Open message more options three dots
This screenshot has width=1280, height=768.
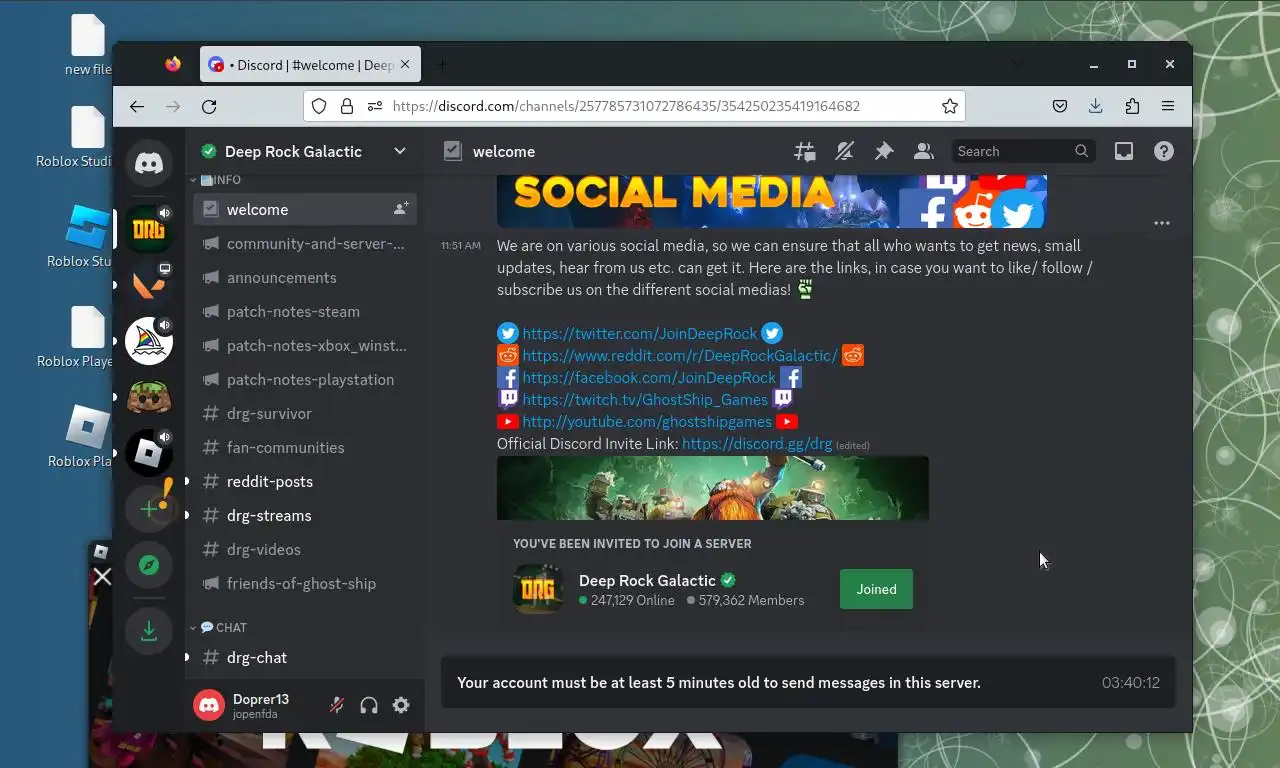point(1162,223)
